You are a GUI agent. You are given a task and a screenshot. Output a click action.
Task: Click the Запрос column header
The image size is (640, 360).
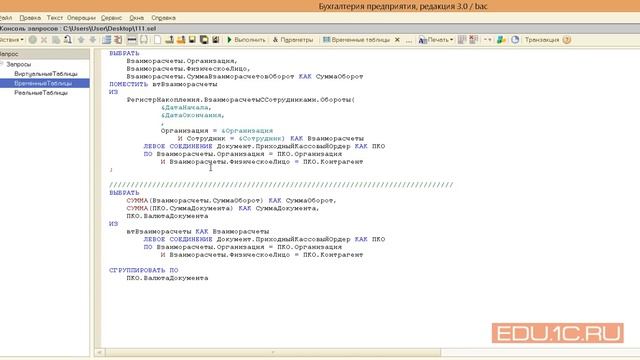click(44, 54)
